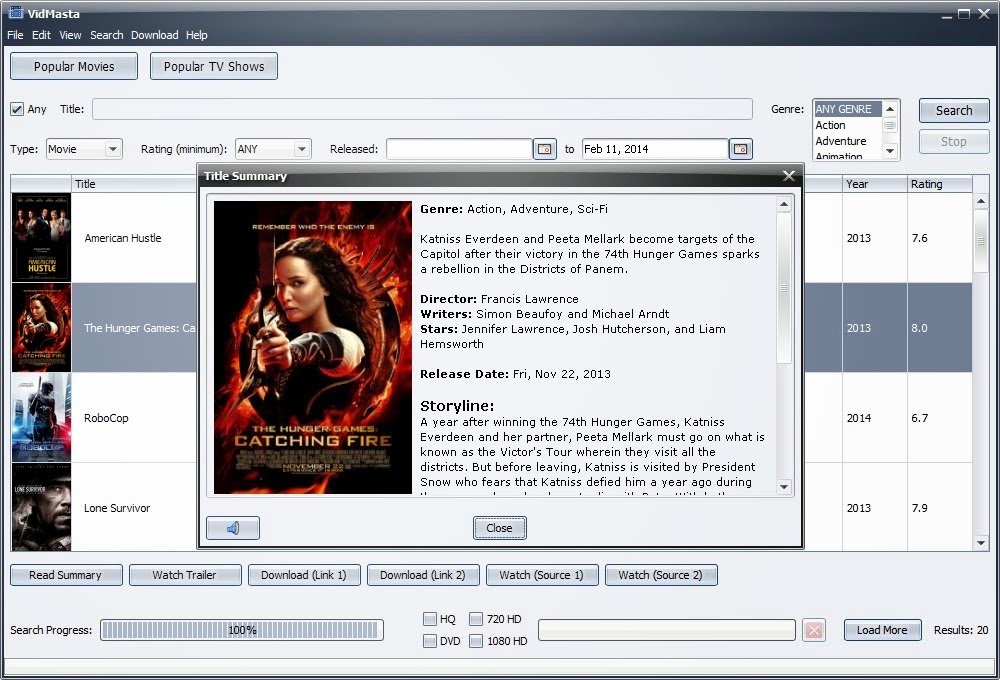This screenshot has height=680, width=1000.
Task: Click the Popular TV Shows button
Action: point(214,66)
